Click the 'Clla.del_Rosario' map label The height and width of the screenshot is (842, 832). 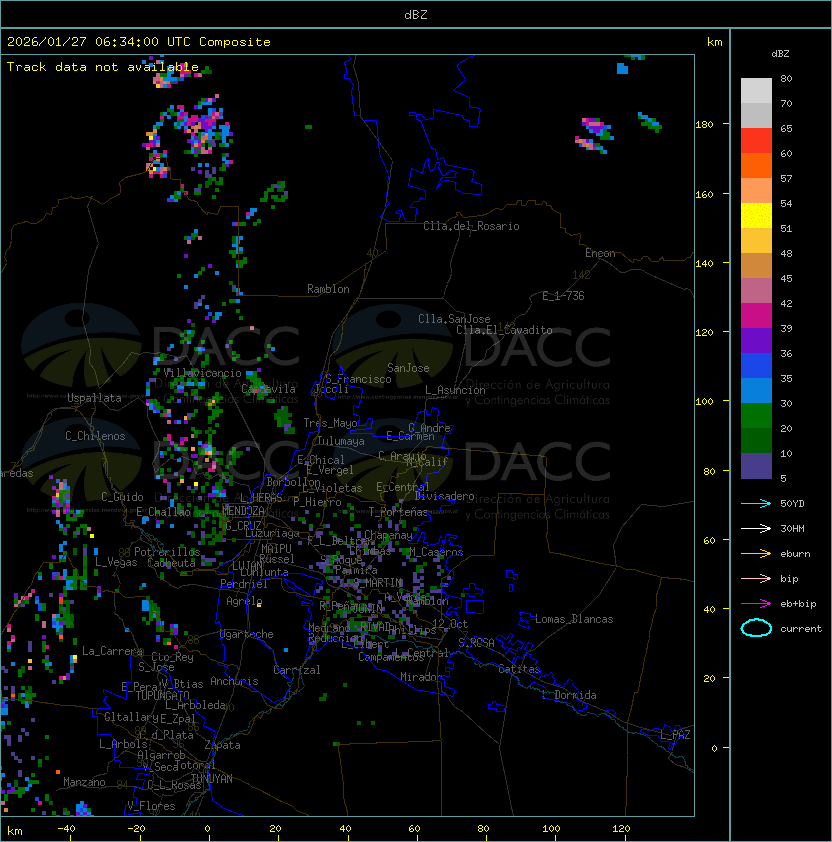pos(471,226)
